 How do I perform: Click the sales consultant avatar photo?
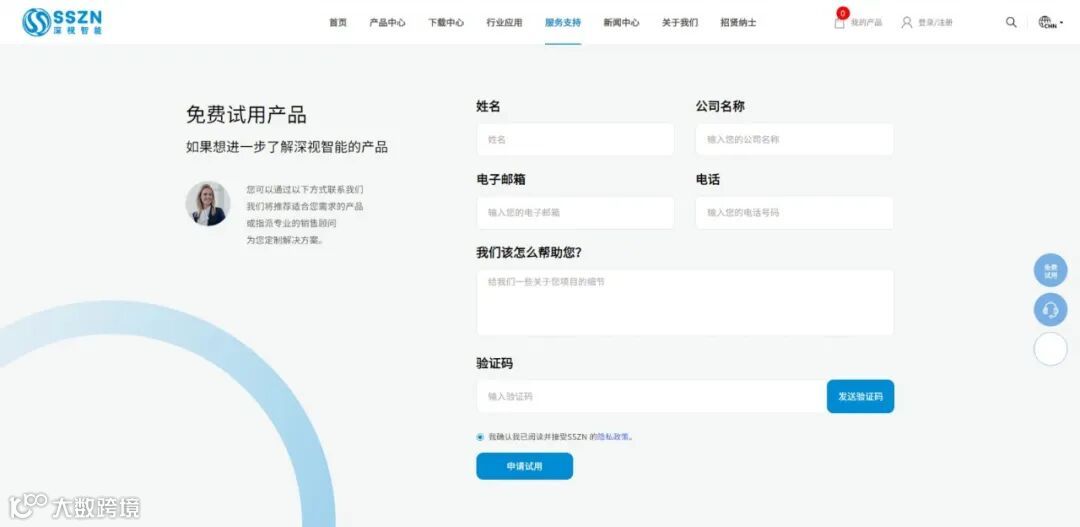coord(208,204)
